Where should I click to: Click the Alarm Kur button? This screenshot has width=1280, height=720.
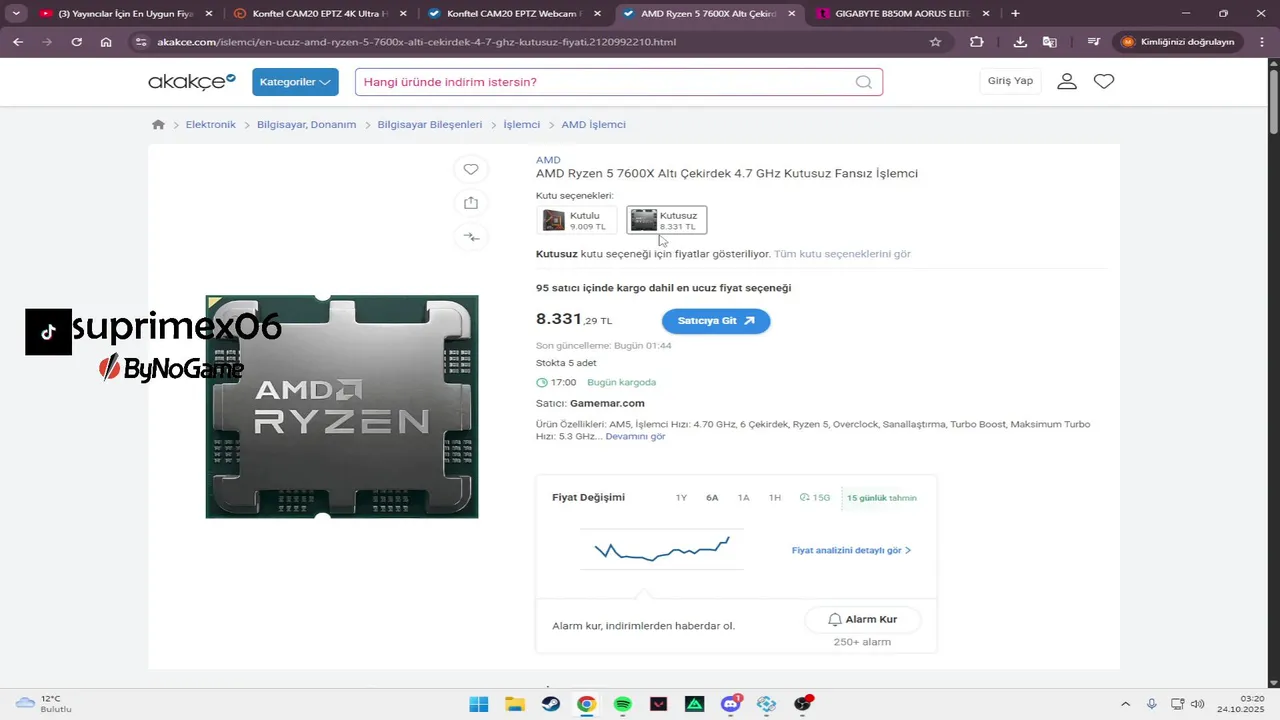[862, 619]
